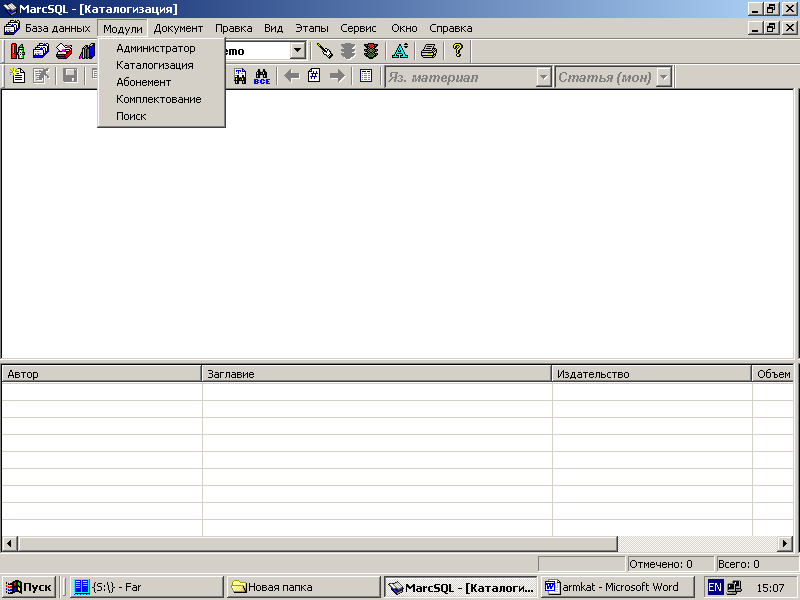
Task: Click the horizontal scrollbar right arrow
Action: (x=785, y=544)
